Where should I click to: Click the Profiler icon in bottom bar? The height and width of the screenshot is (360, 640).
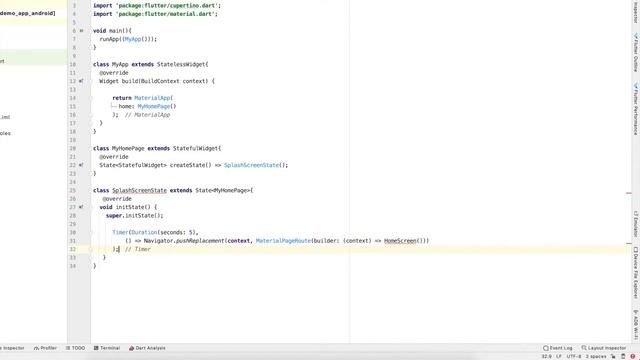36,348
